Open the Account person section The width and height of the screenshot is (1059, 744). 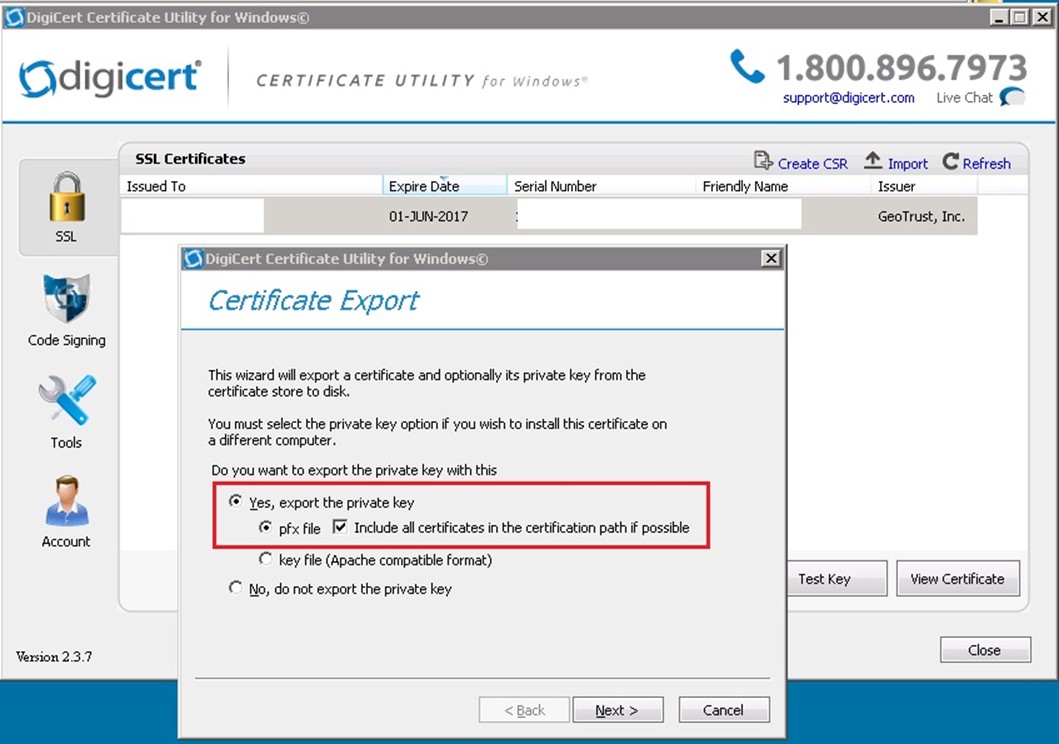66,511
